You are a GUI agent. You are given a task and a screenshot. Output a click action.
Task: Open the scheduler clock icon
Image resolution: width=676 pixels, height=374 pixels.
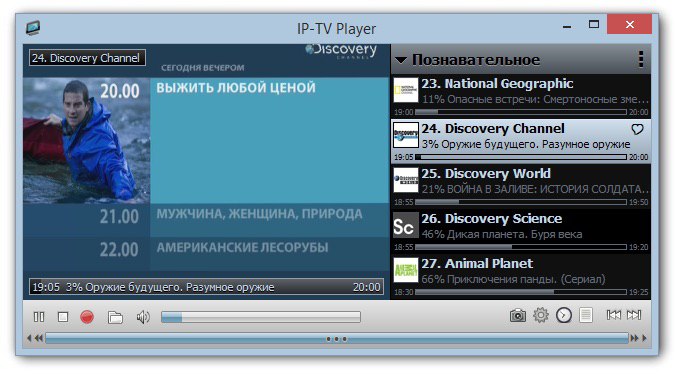pyautogui.click(x=563, y=315)
